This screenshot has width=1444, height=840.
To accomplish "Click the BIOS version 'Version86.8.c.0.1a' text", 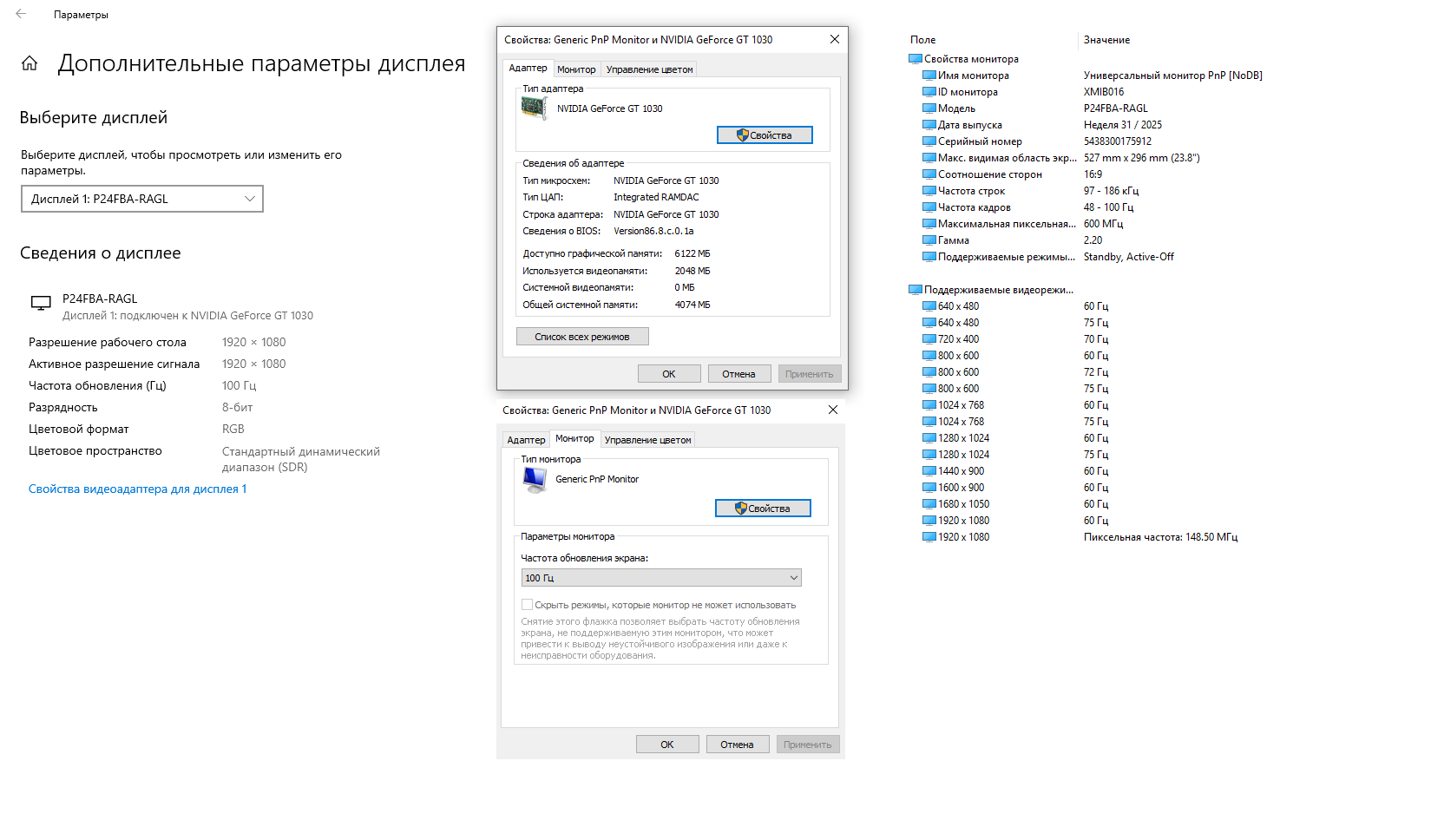I will pyautogui.click(x=653, y=231).
